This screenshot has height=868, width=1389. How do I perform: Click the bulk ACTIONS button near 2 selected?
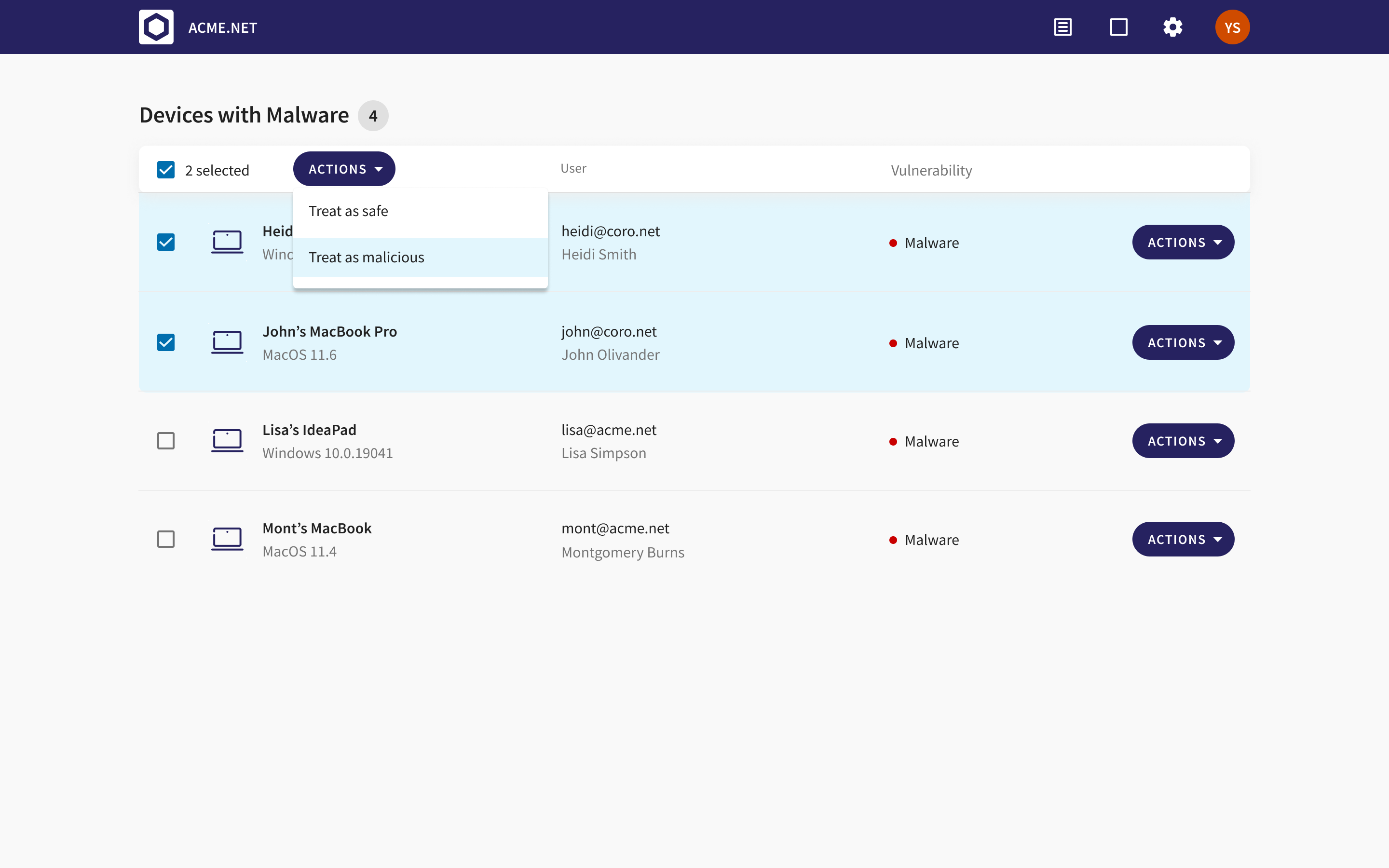pyautogui.click(x=344, y=169)
